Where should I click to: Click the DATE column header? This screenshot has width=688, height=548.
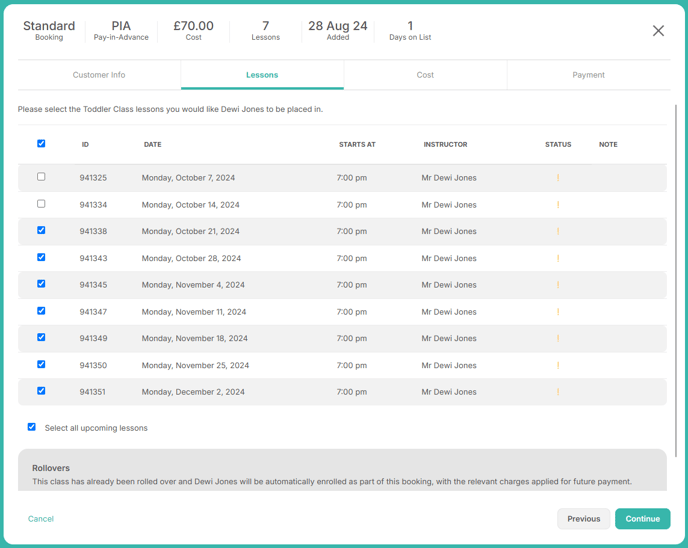(x=153, y=144)
